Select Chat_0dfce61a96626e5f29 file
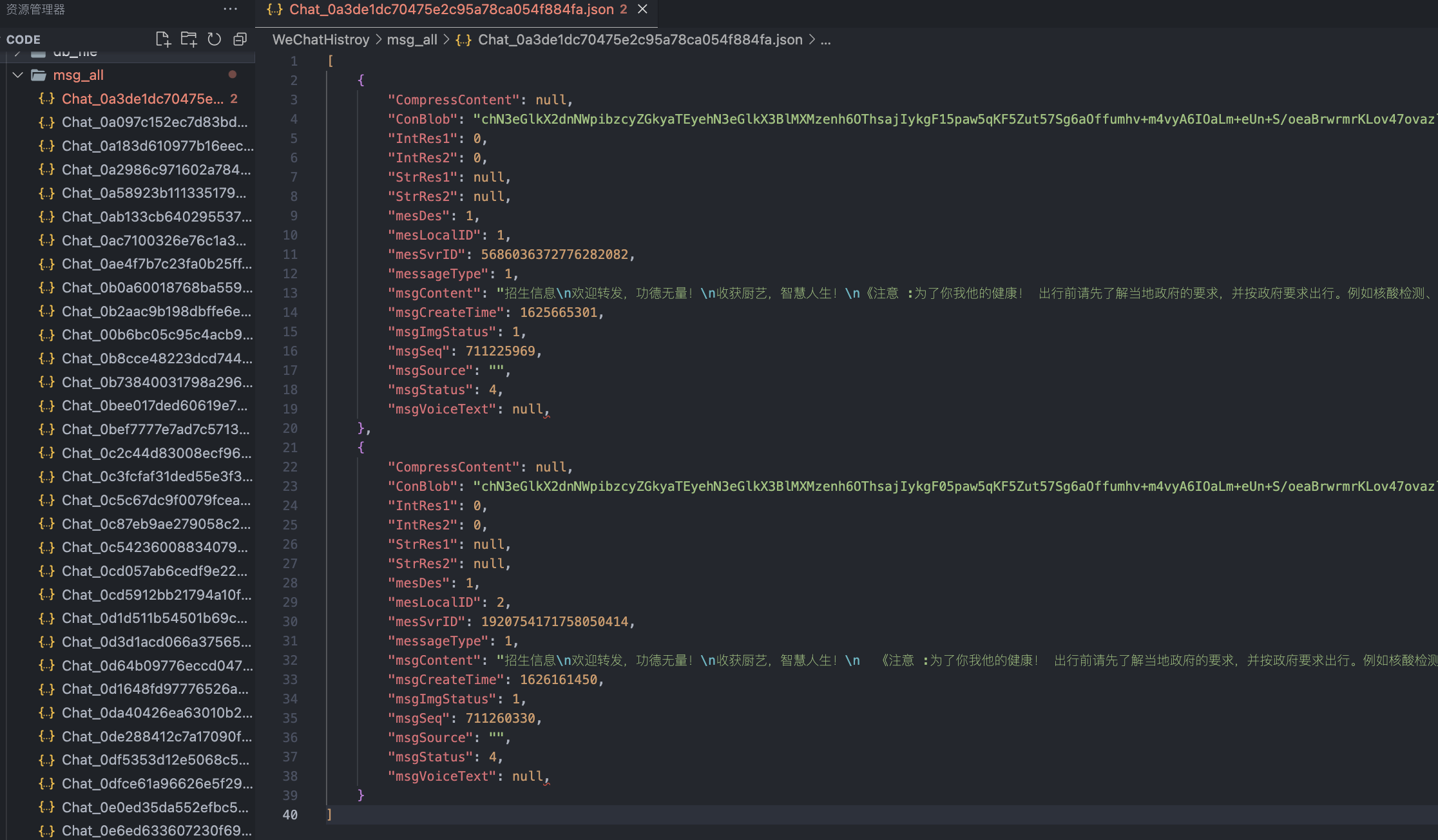 pos(156,784)
